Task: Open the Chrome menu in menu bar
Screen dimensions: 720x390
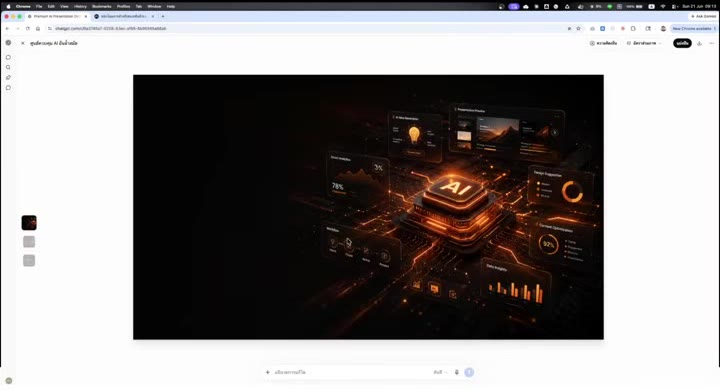Action: tap(23, 6)
